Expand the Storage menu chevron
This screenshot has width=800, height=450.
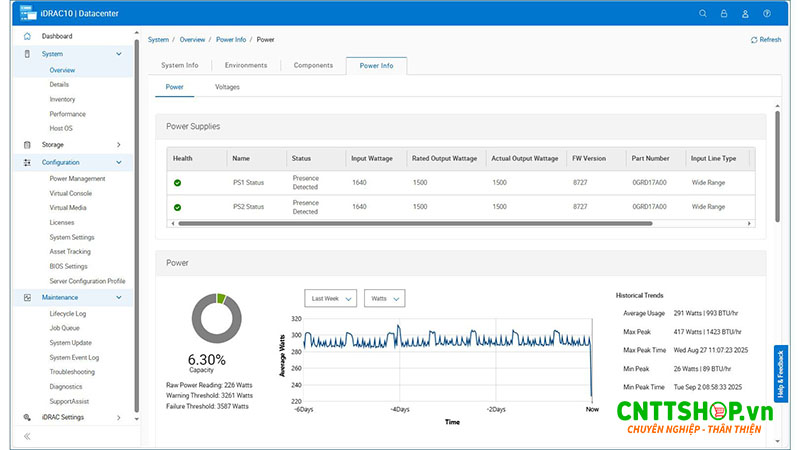click(x=119, y=145)
